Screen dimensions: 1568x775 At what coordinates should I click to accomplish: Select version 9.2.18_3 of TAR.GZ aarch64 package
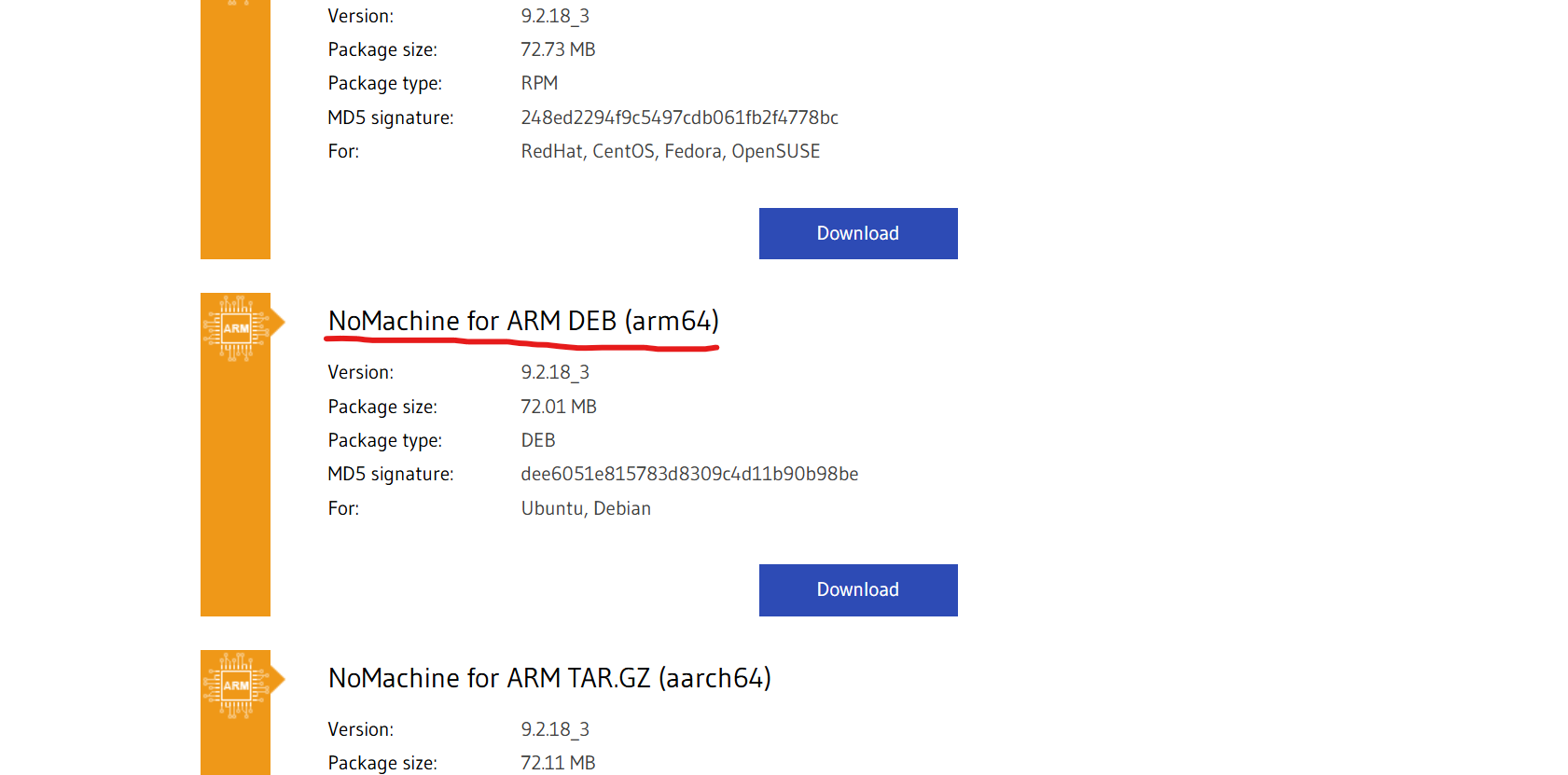tap(555, 729)
